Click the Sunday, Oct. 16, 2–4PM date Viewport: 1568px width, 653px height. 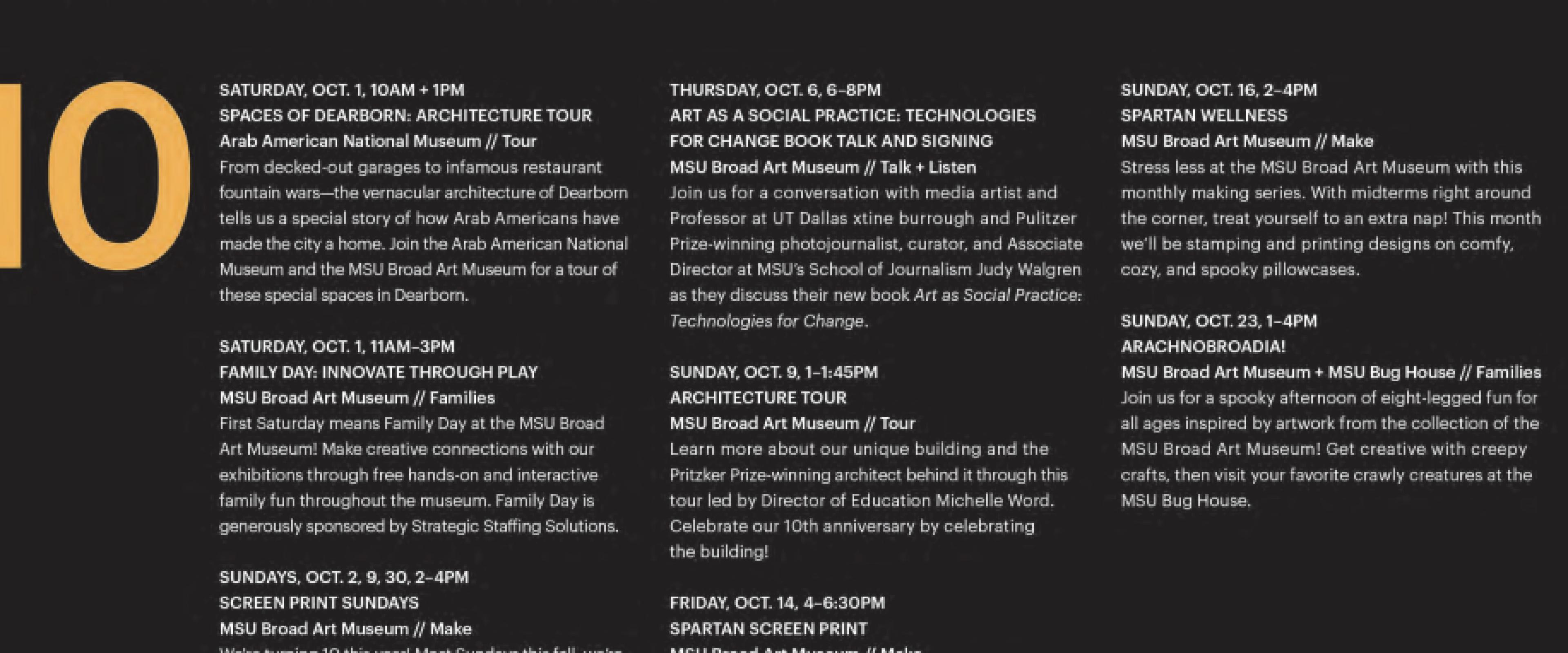tap(1218, 90)
